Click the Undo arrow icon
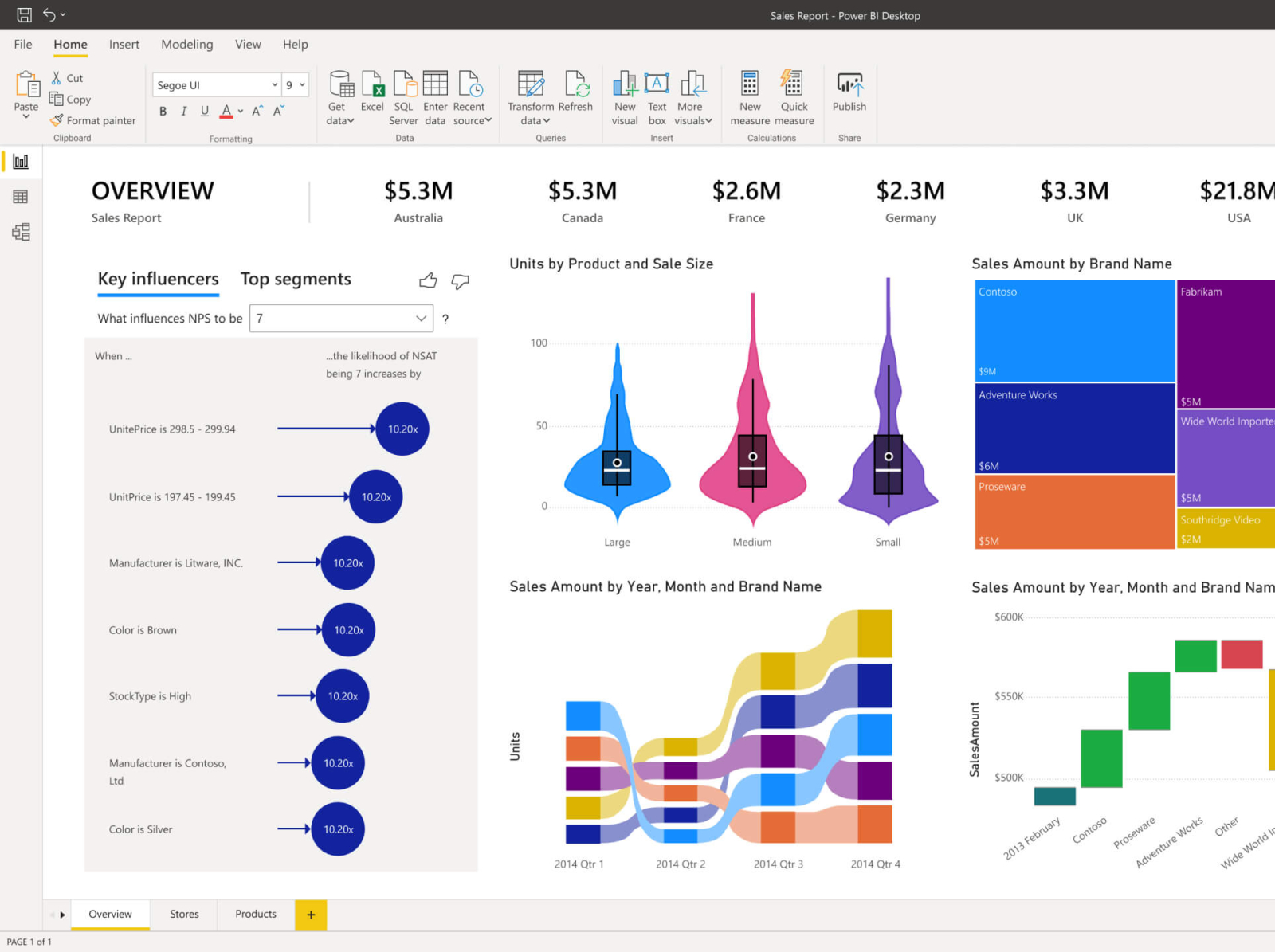Image resolution: width=1275 pixels, height=952 pixels. [49, 14]
